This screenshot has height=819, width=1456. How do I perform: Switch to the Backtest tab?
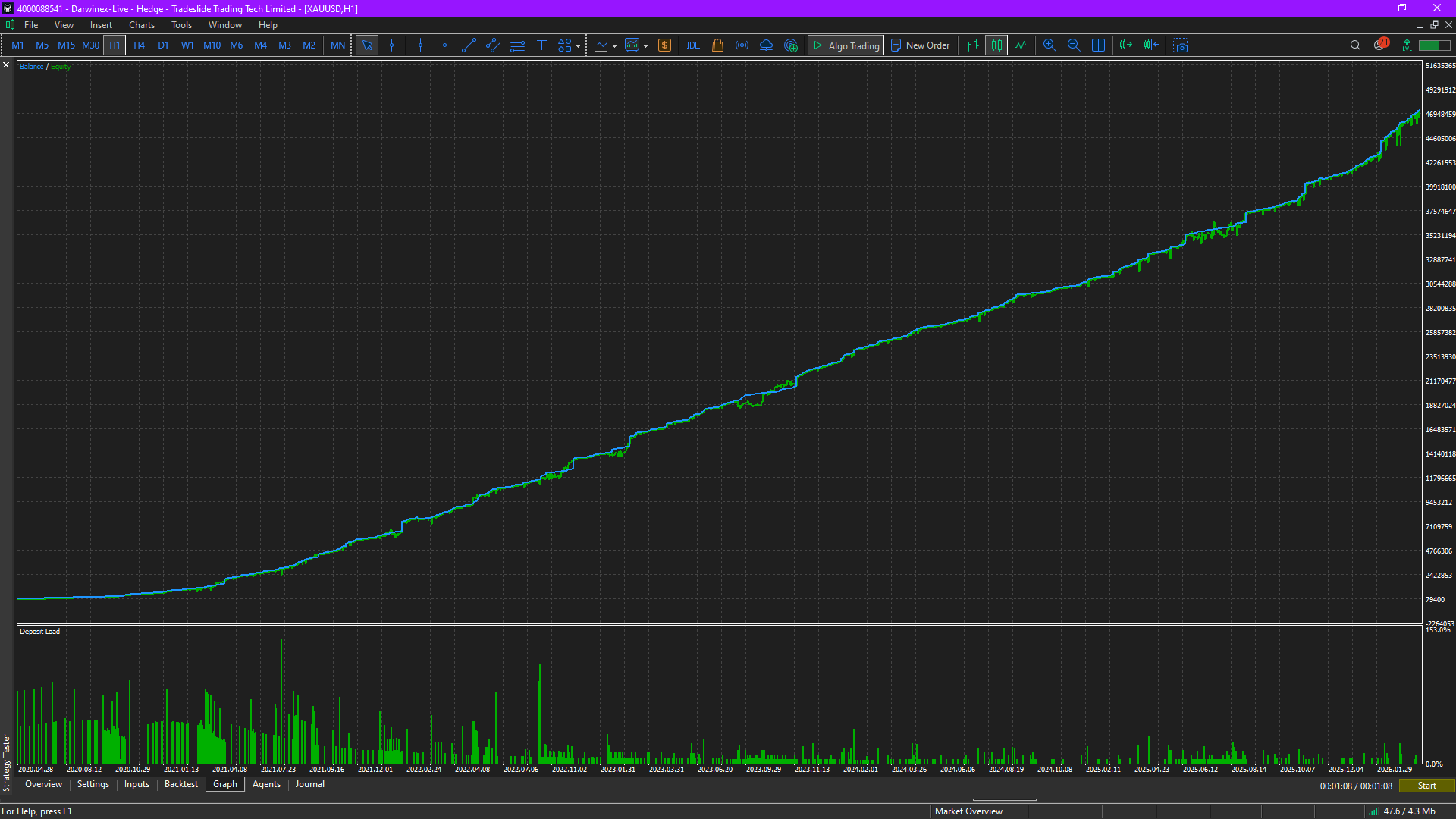coord(180,784)
